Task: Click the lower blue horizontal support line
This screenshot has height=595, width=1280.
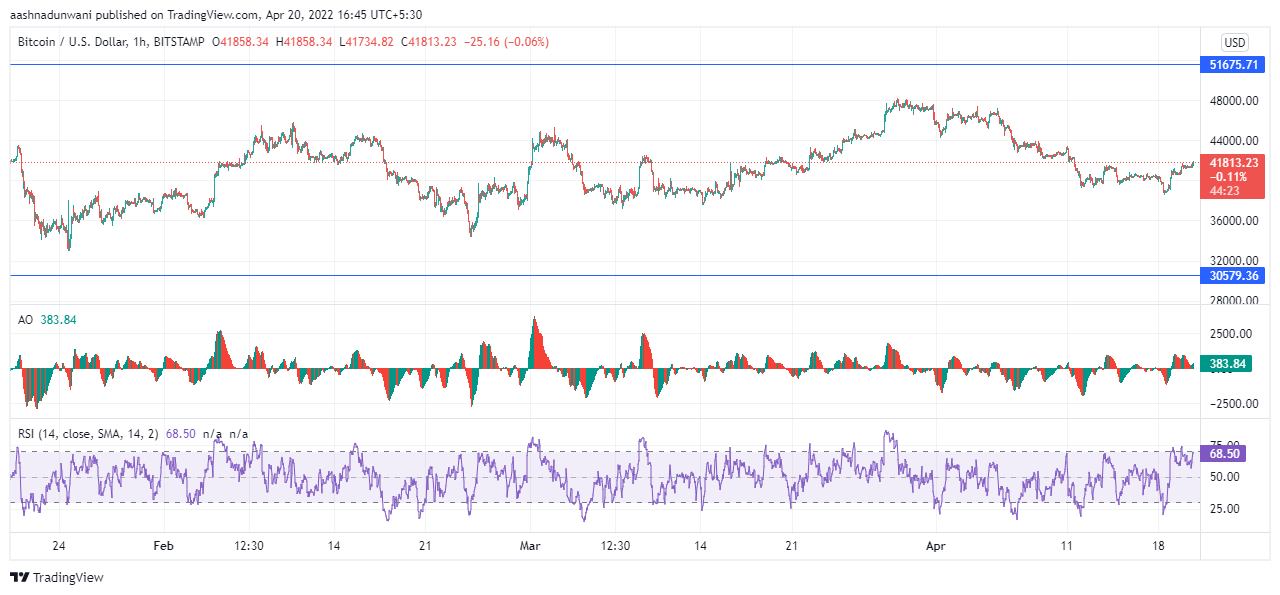Action: (x=600, y=275)
